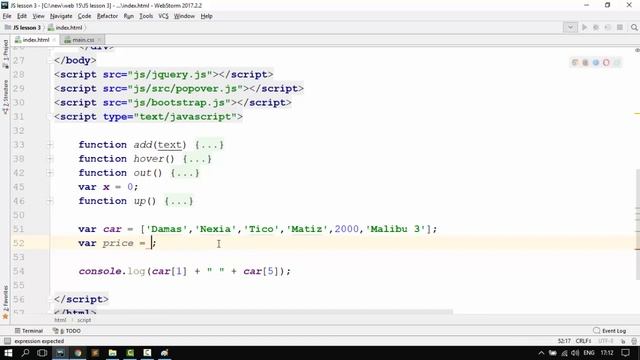Expand folded function up()
Image resolution: width=640 pixels, height=360 pixels.
tap(50, 201)
